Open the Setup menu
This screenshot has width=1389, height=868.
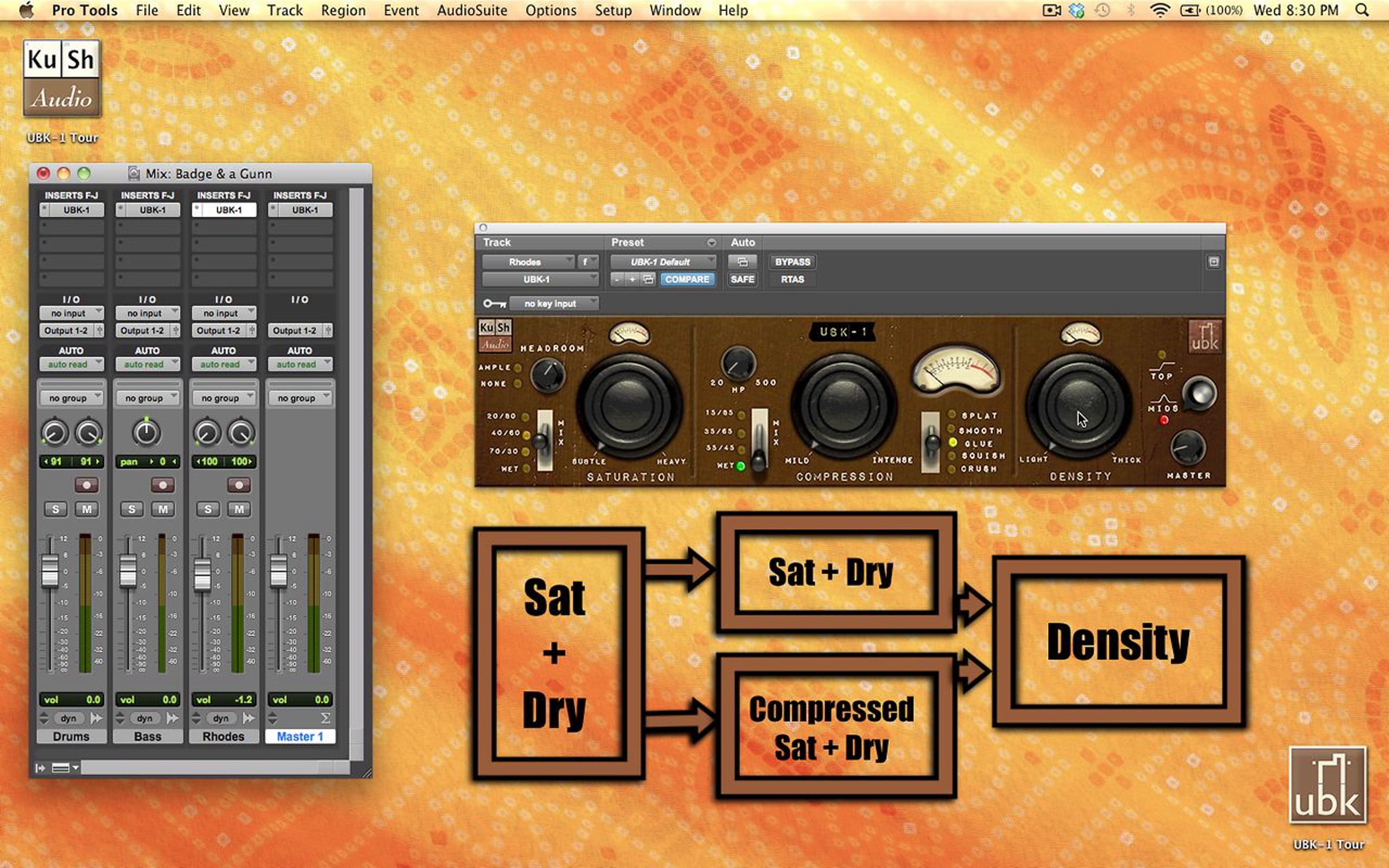[x=613, y=10]
